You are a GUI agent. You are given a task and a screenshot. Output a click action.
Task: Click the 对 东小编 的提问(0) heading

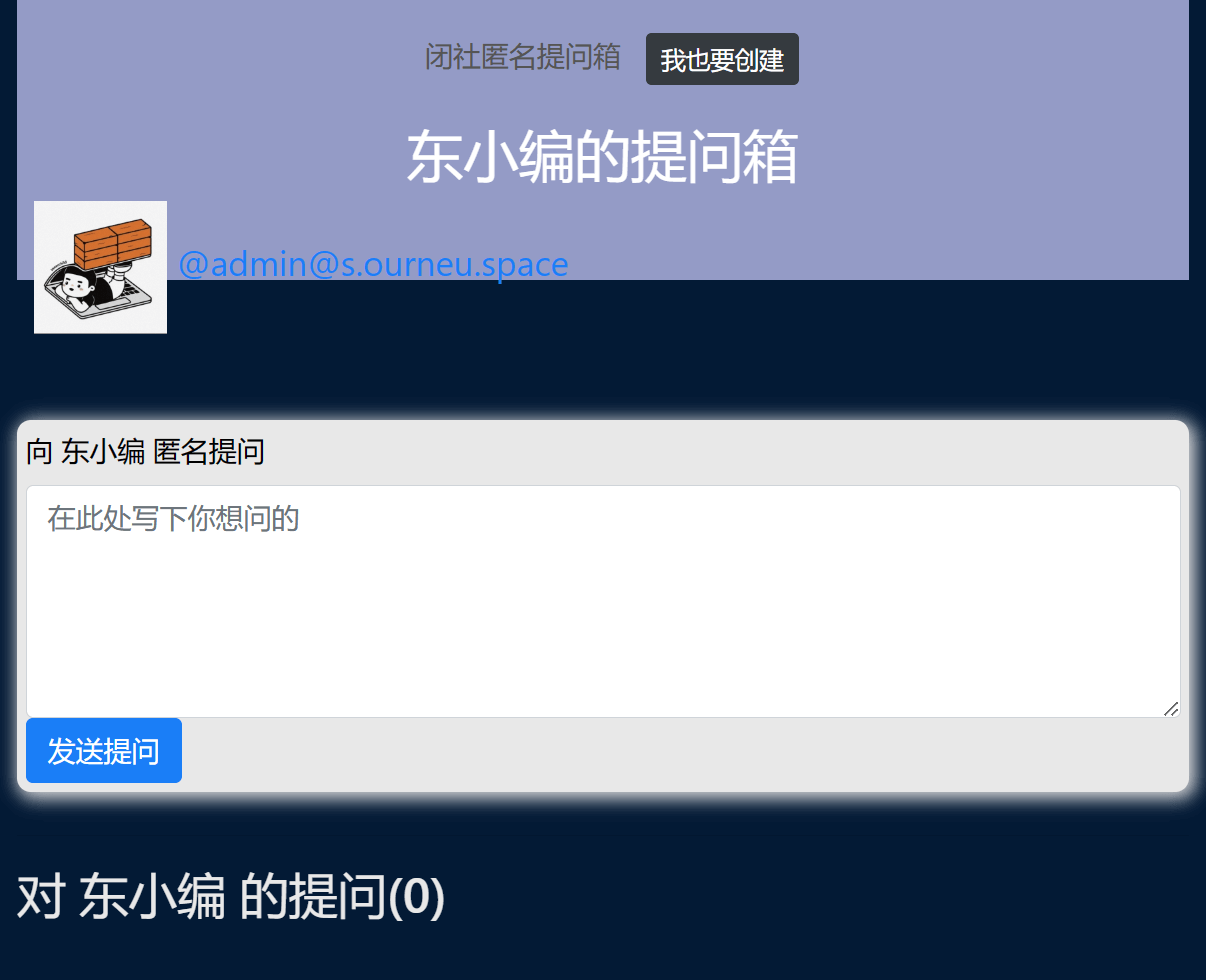(x=231, y=896)
